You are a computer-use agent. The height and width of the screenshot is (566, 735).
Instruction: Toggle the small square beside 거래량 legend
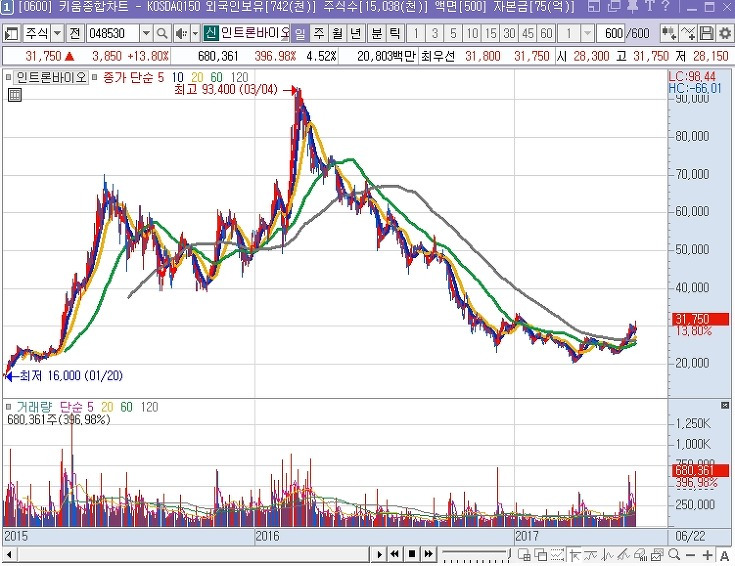pyautogui.click(x=8, y=407)
